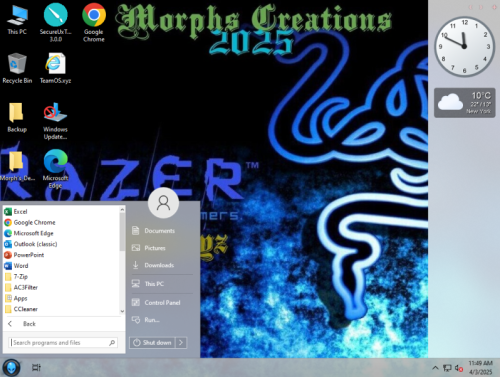Click the Shut down button

pos(152,342)
